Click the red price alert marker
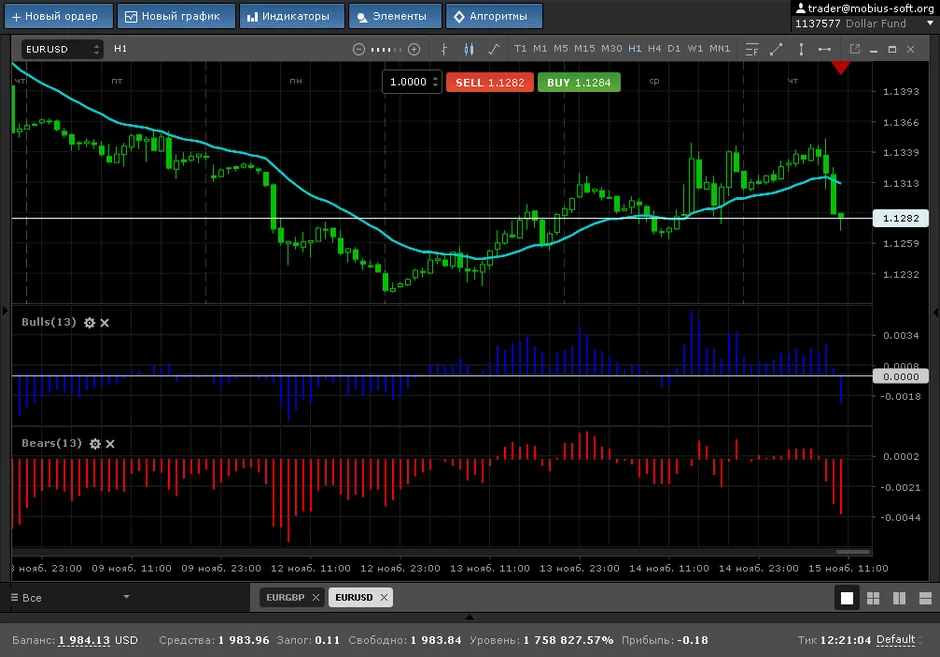This screenshot has height=657, width=940. click(x=840, y=68)
